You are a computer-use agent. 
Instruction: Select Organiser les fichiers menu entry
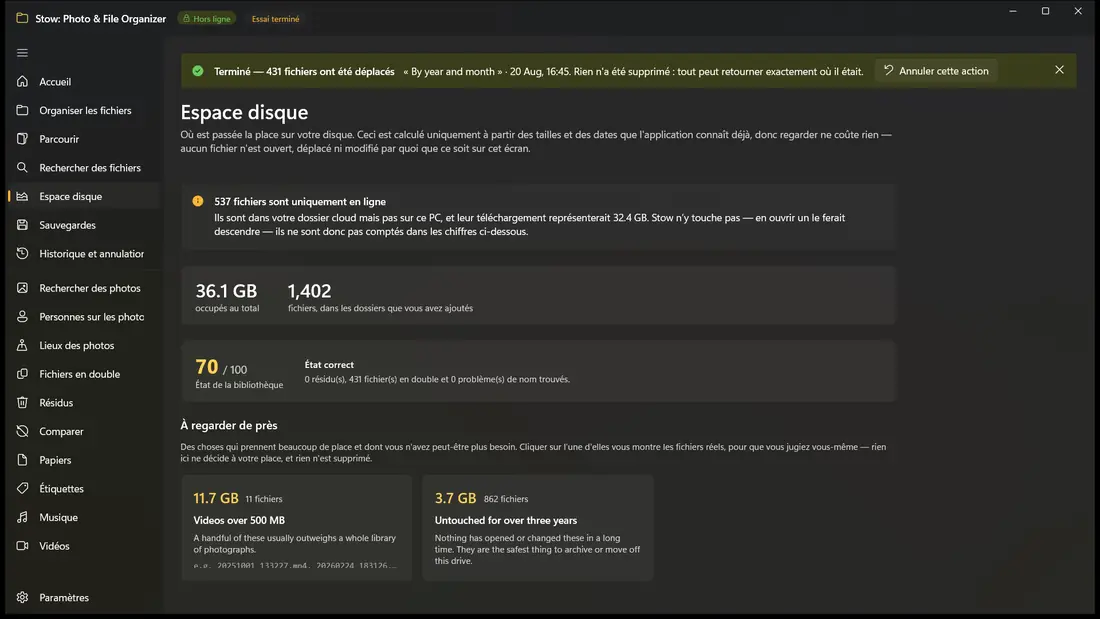pos(84,110)
